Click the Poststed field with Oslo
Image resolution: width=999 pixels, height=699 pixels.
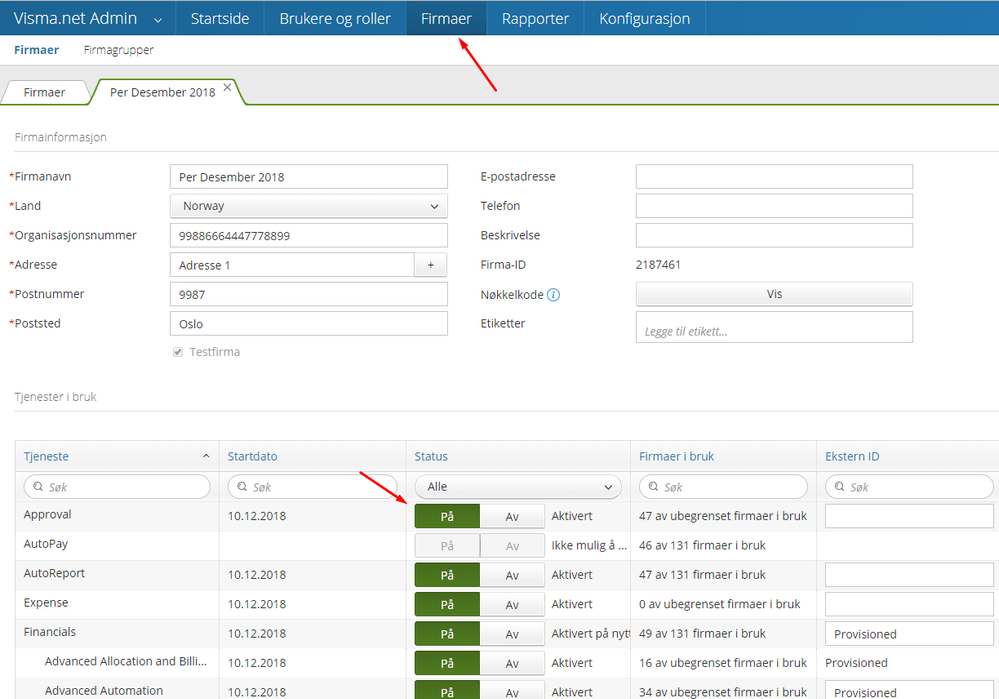(308, 324)
